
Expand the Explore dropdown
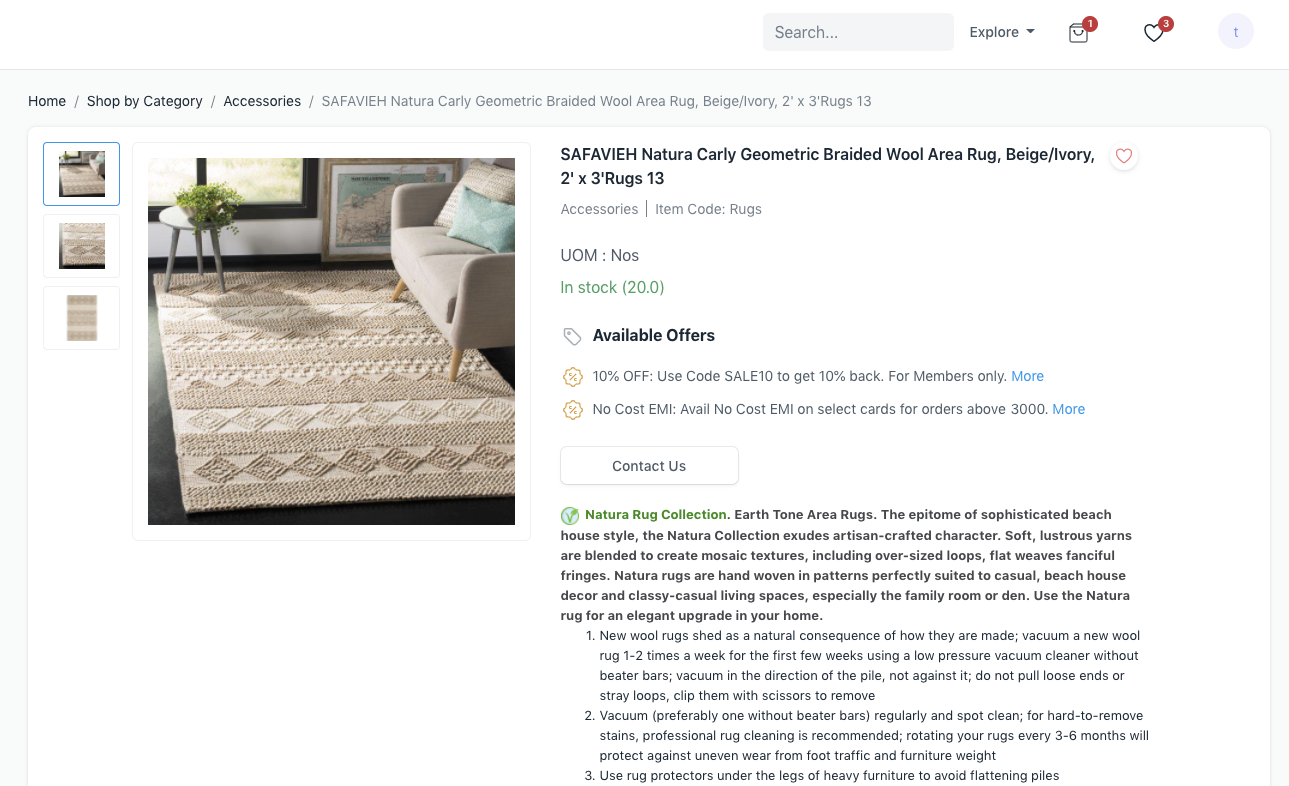[x=1002, y=32]
